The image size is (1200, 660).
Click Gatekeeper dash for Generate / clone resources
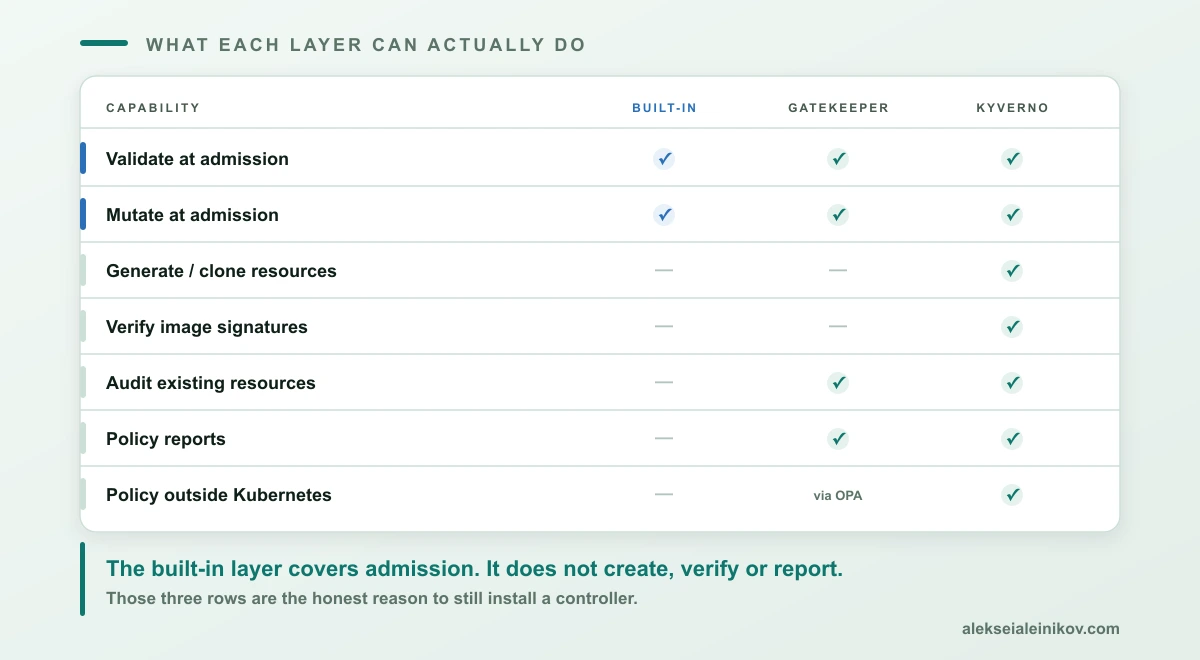838,270
